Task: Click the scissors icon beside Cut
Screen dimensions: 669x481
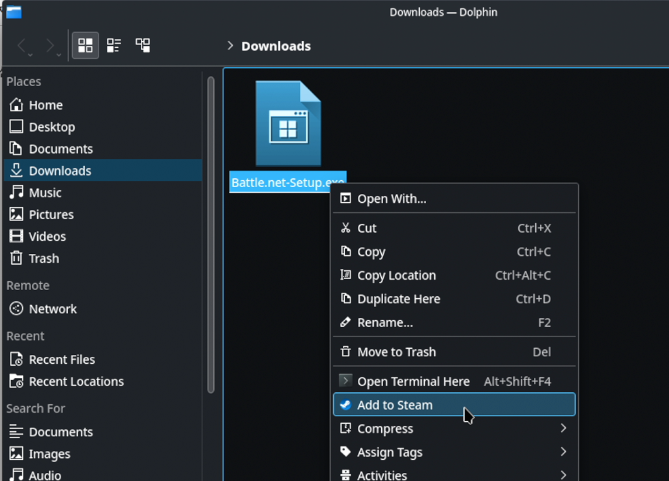Action: tap(346, 228)
